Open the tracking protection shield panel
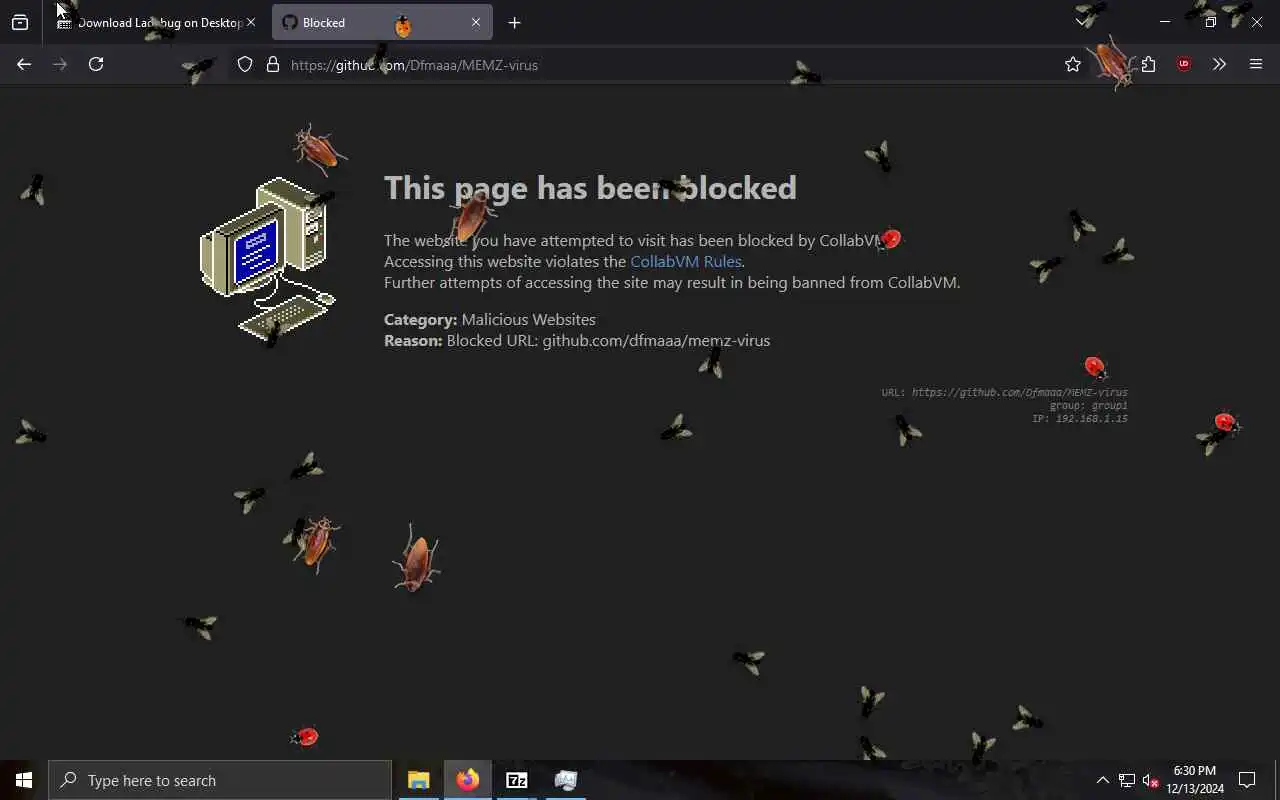The width and height of the screenshot is (1280, 800). 245,64
